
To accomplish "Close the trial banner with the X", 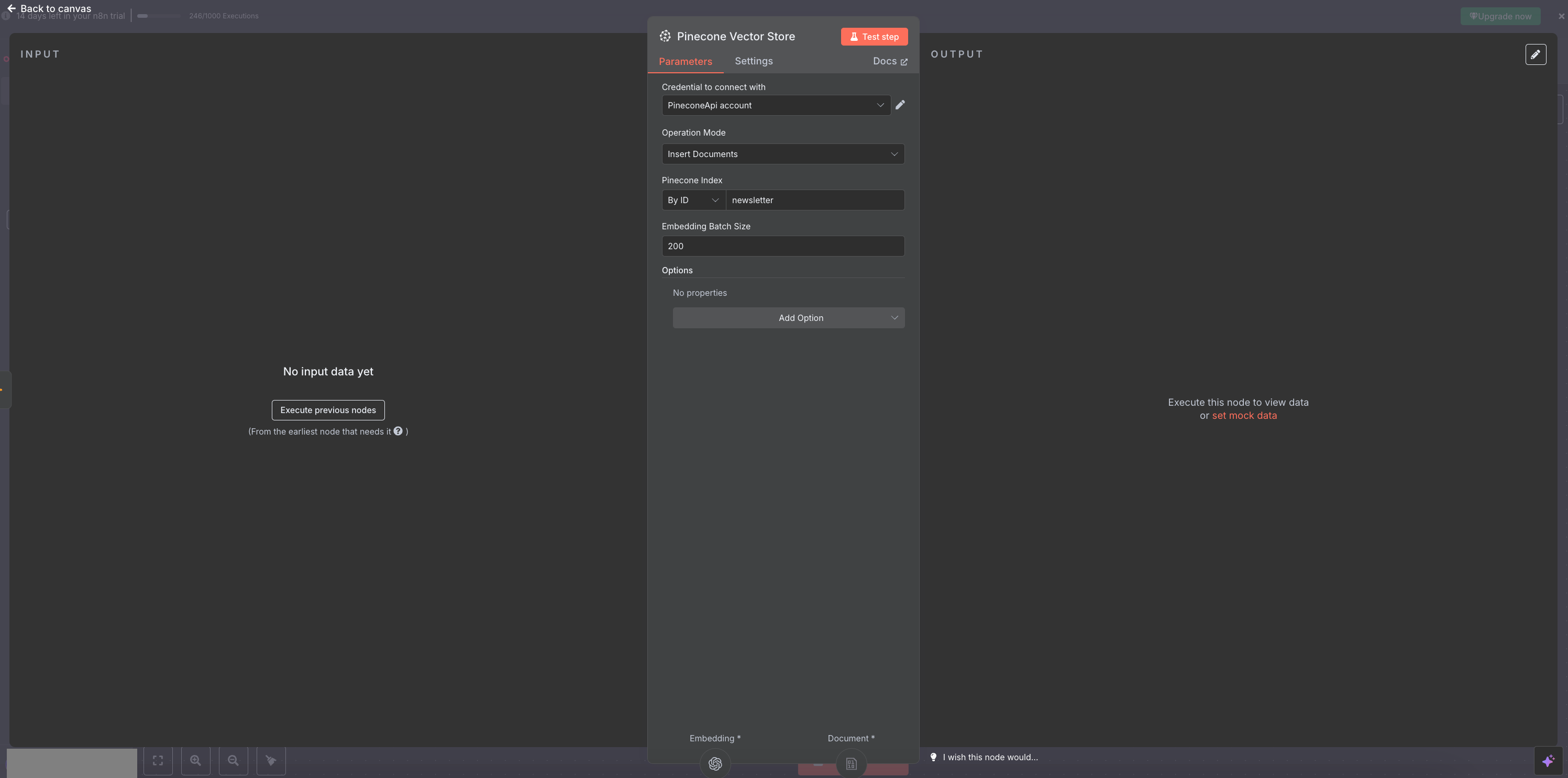I will point(1561,16).
